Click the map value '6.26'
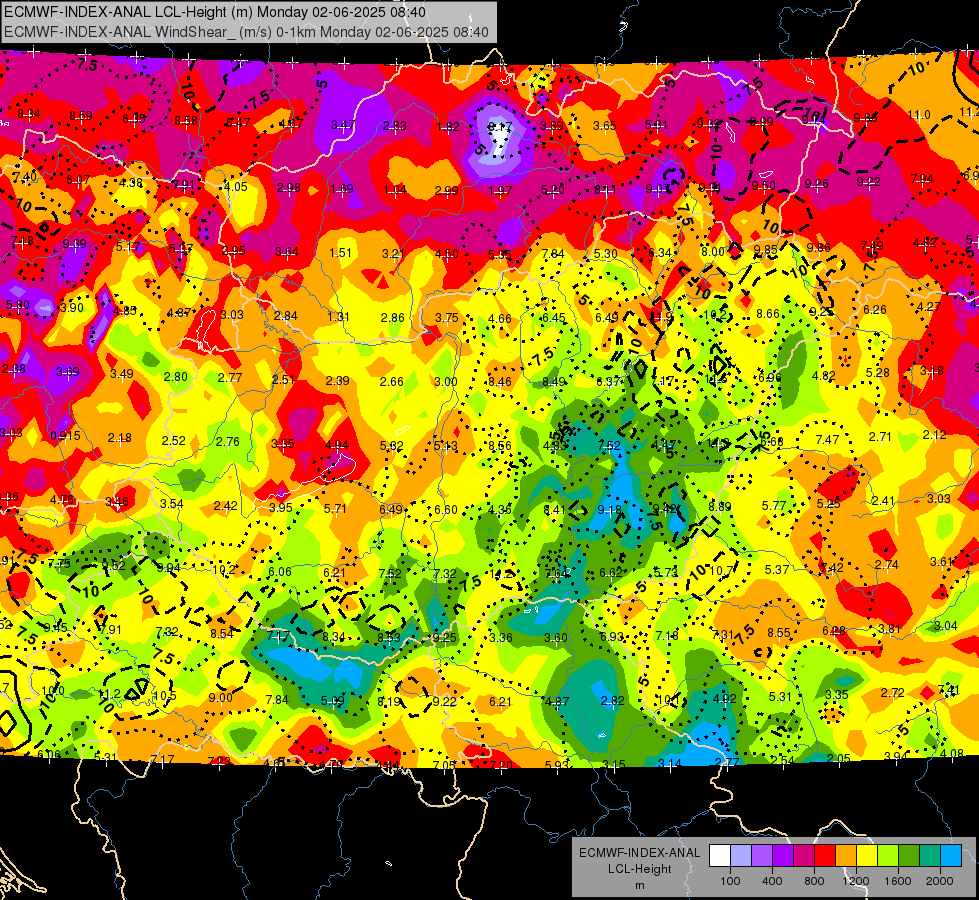The image size is (979, 900). click(x=875, y=310)
